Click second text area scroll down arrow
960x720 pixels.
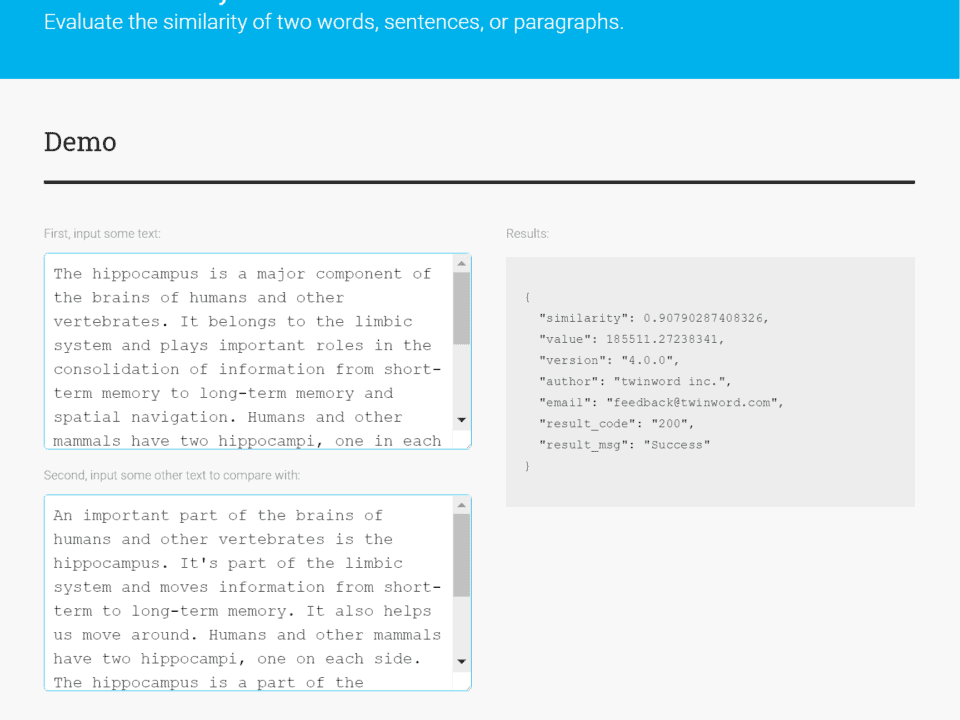pyautogui.click(x=462, y=662)
